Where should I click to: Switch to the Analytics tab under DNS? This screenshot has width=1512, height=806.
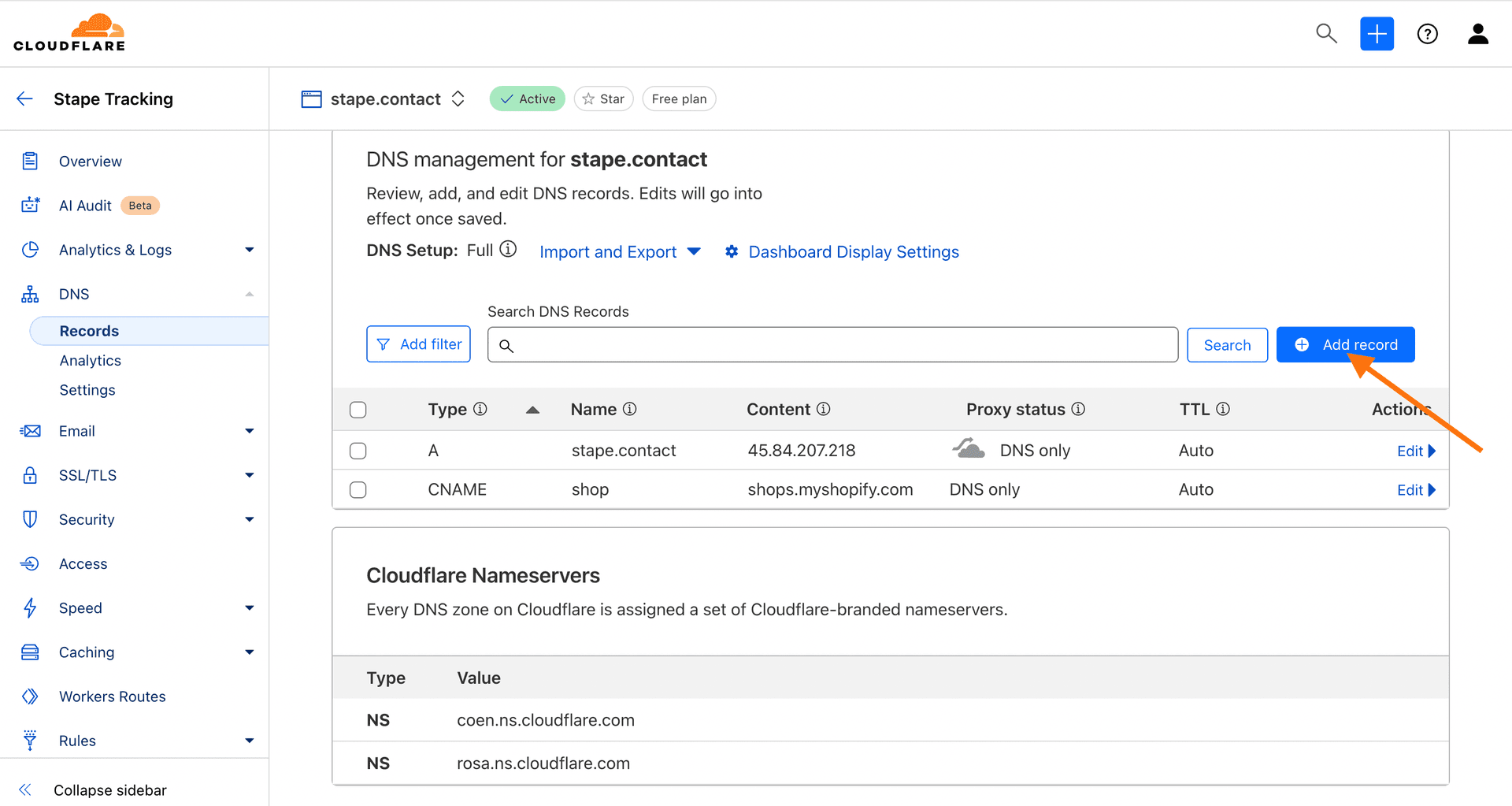point(91,360)
